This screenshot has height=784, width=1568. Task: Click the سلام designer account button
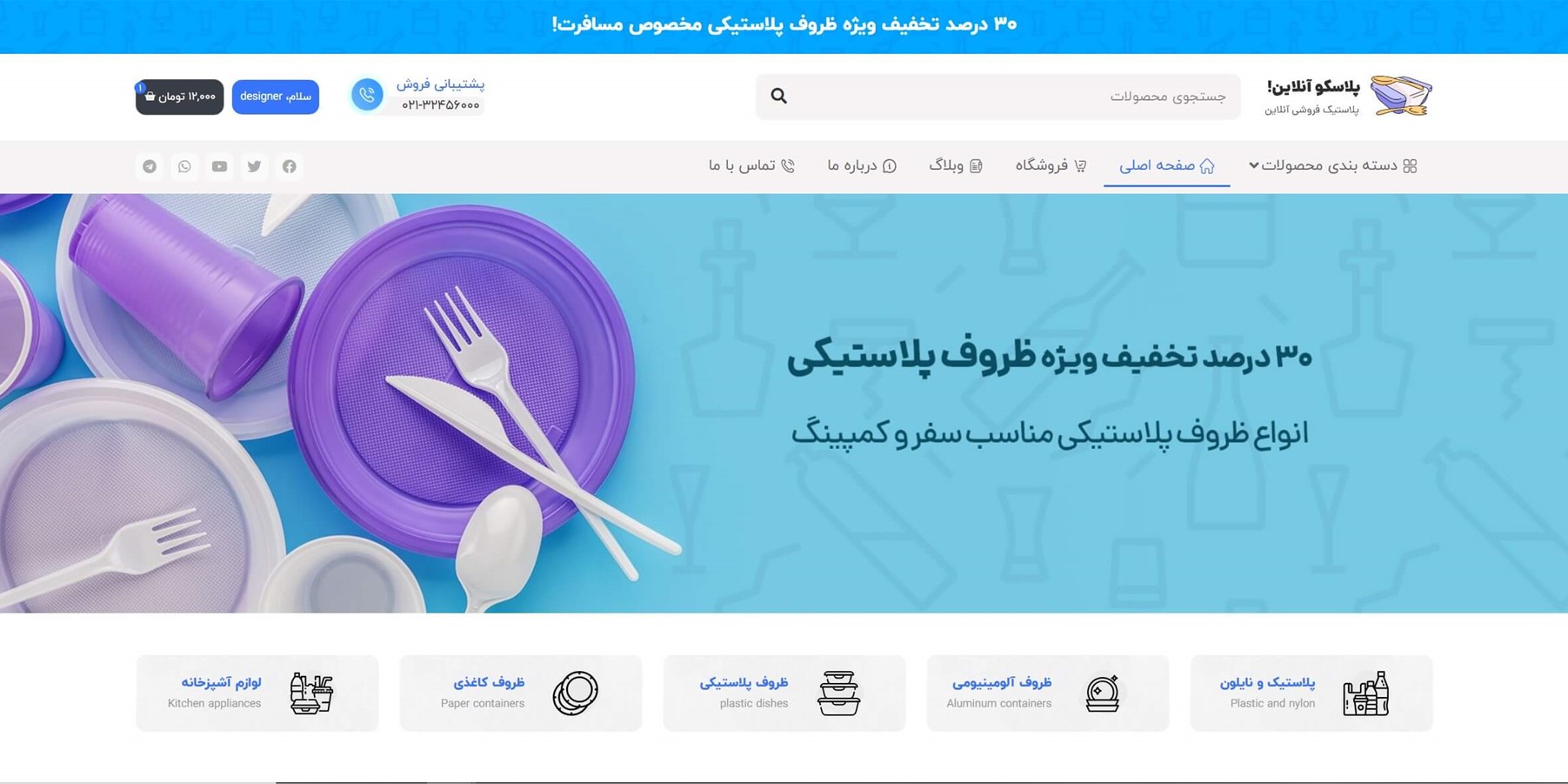[276, 97]
